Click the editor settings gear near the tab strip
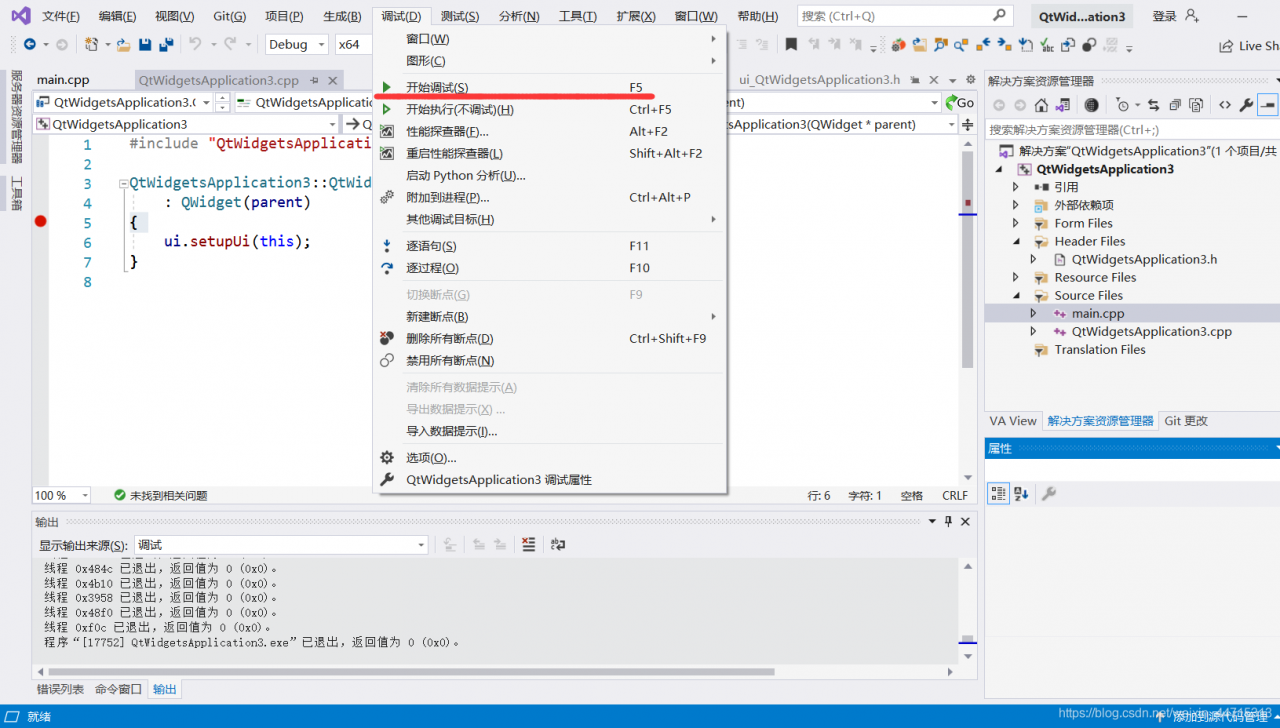Image resolution: width=1280 pixels, height=728 pixels. (x=970, y=80)
